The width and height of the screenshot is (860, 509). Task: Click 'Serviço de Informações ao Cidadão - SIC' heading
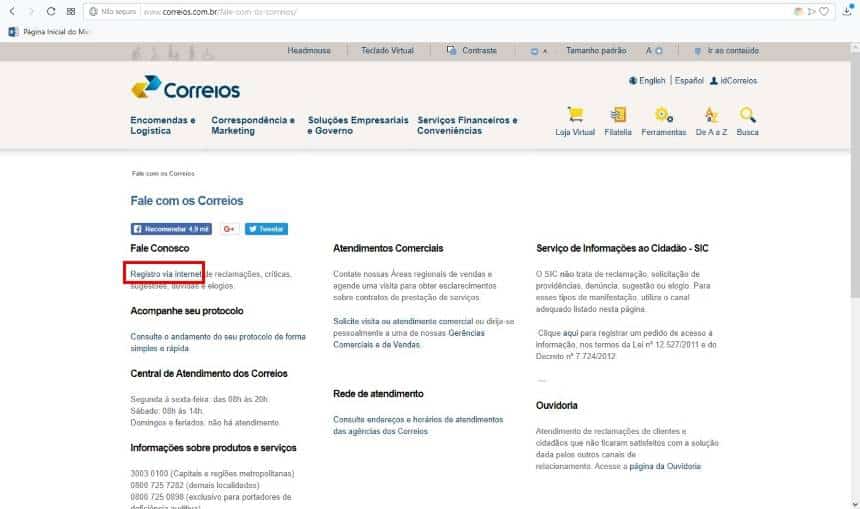622,248
